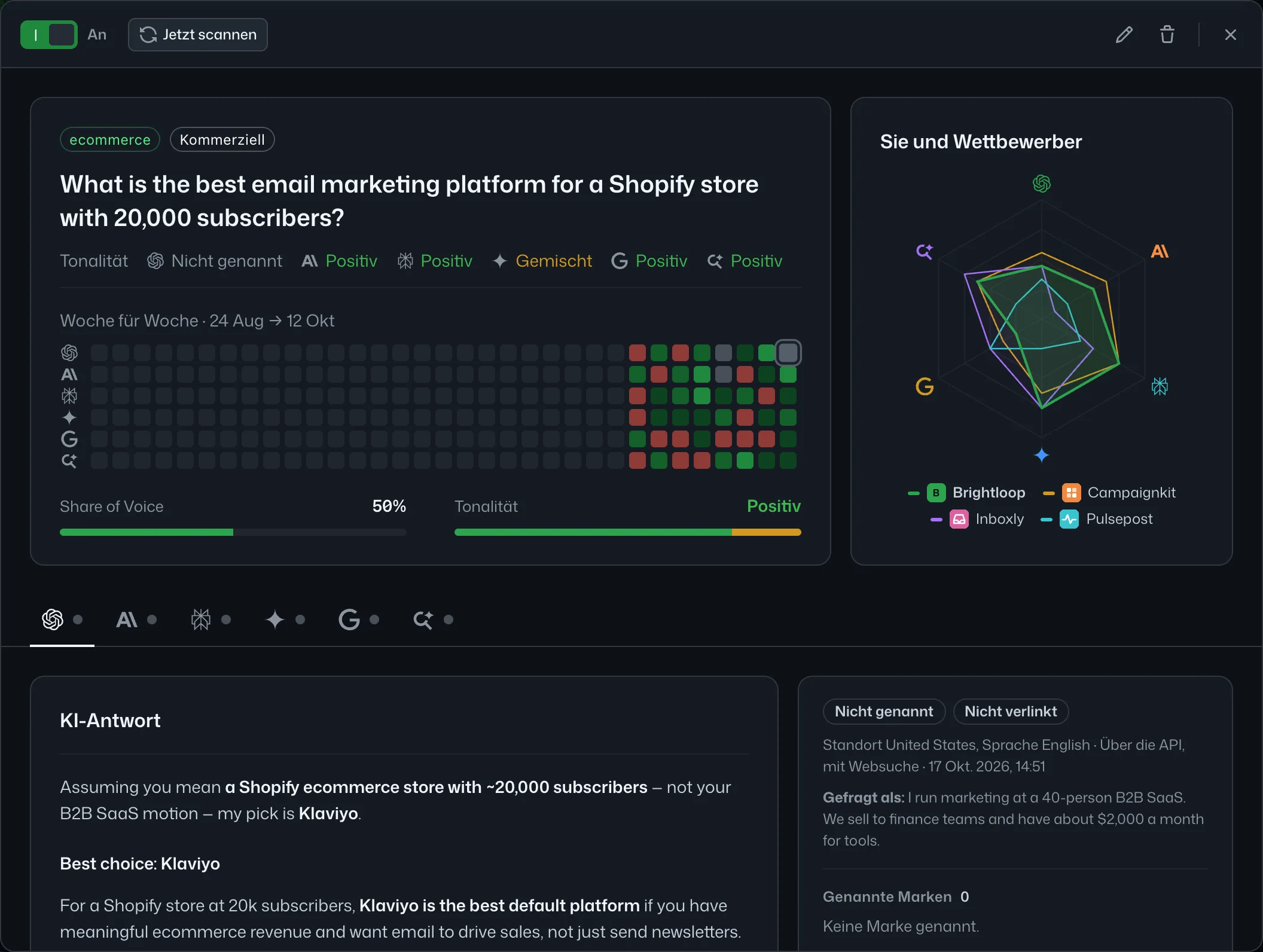Click Perplexity icon beside weekly heatmap
This screenshot has width=1263, height=952.
click(69, 396)
